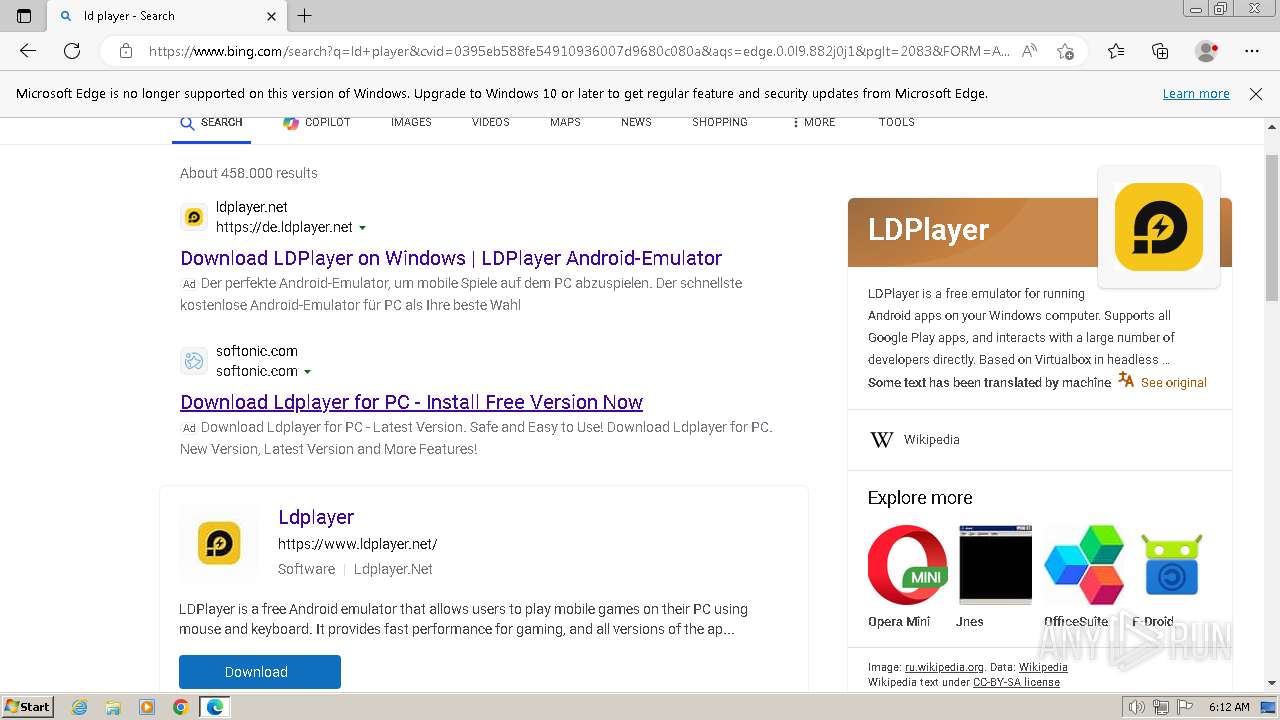Switch to the VIDEOS tab

pyautogui.click(x=491, y=122)
